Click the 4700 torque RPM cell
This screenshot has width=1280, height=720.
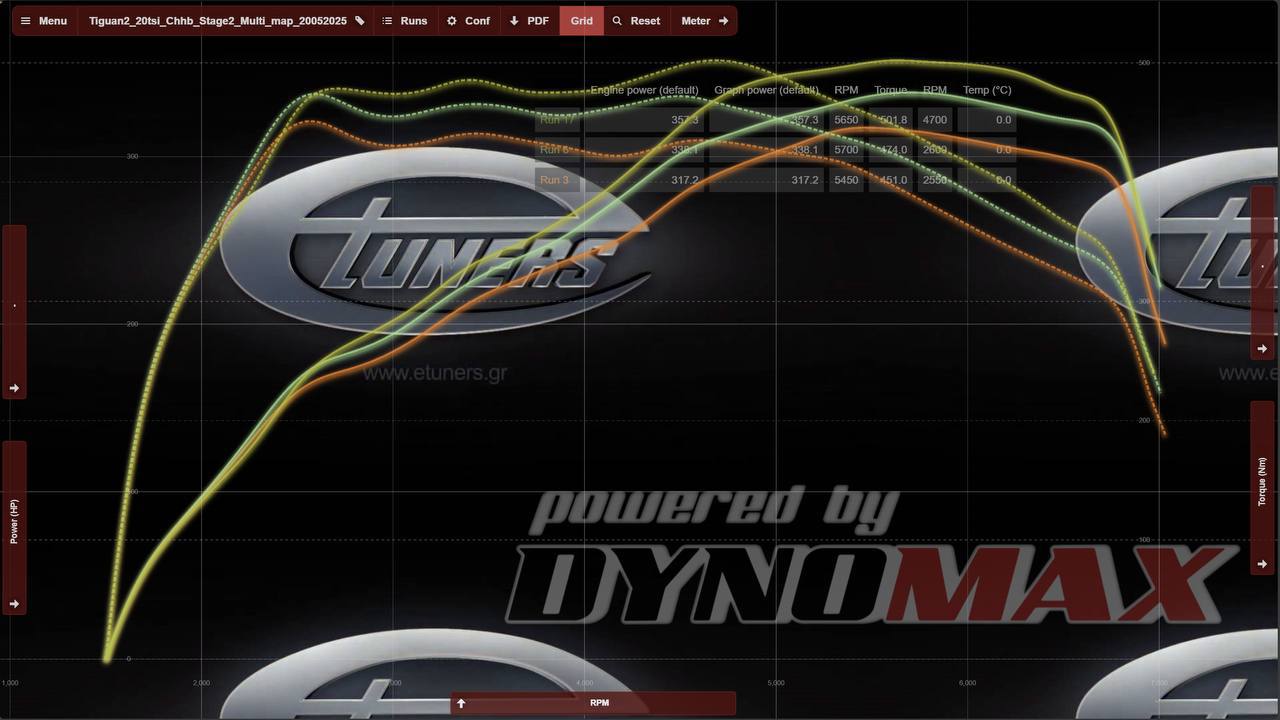pos(935,120)
